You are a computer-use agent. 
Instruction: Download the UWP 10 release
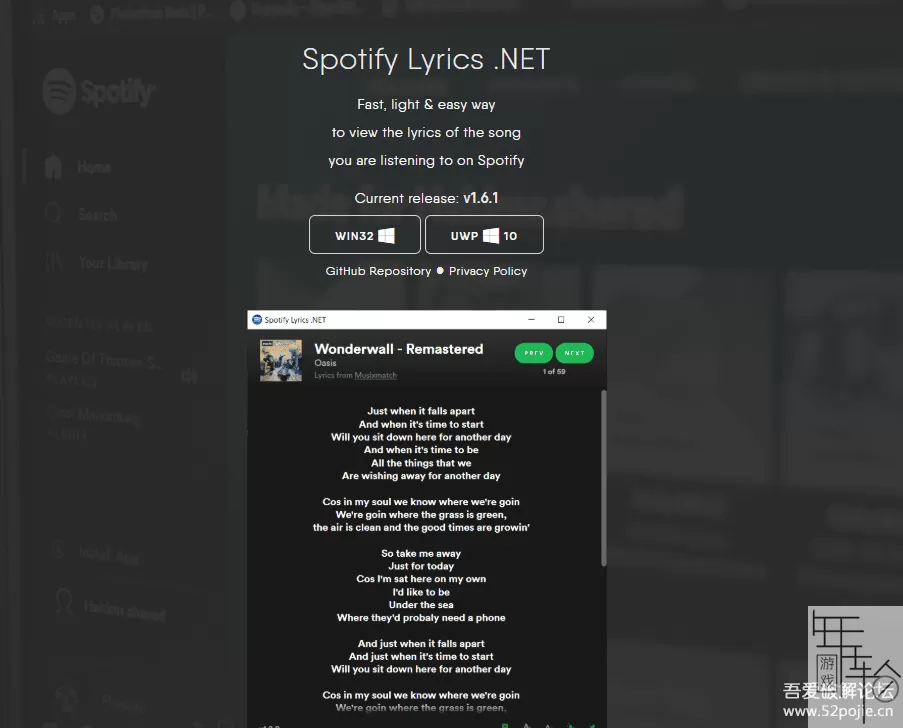tap(484, 235)
